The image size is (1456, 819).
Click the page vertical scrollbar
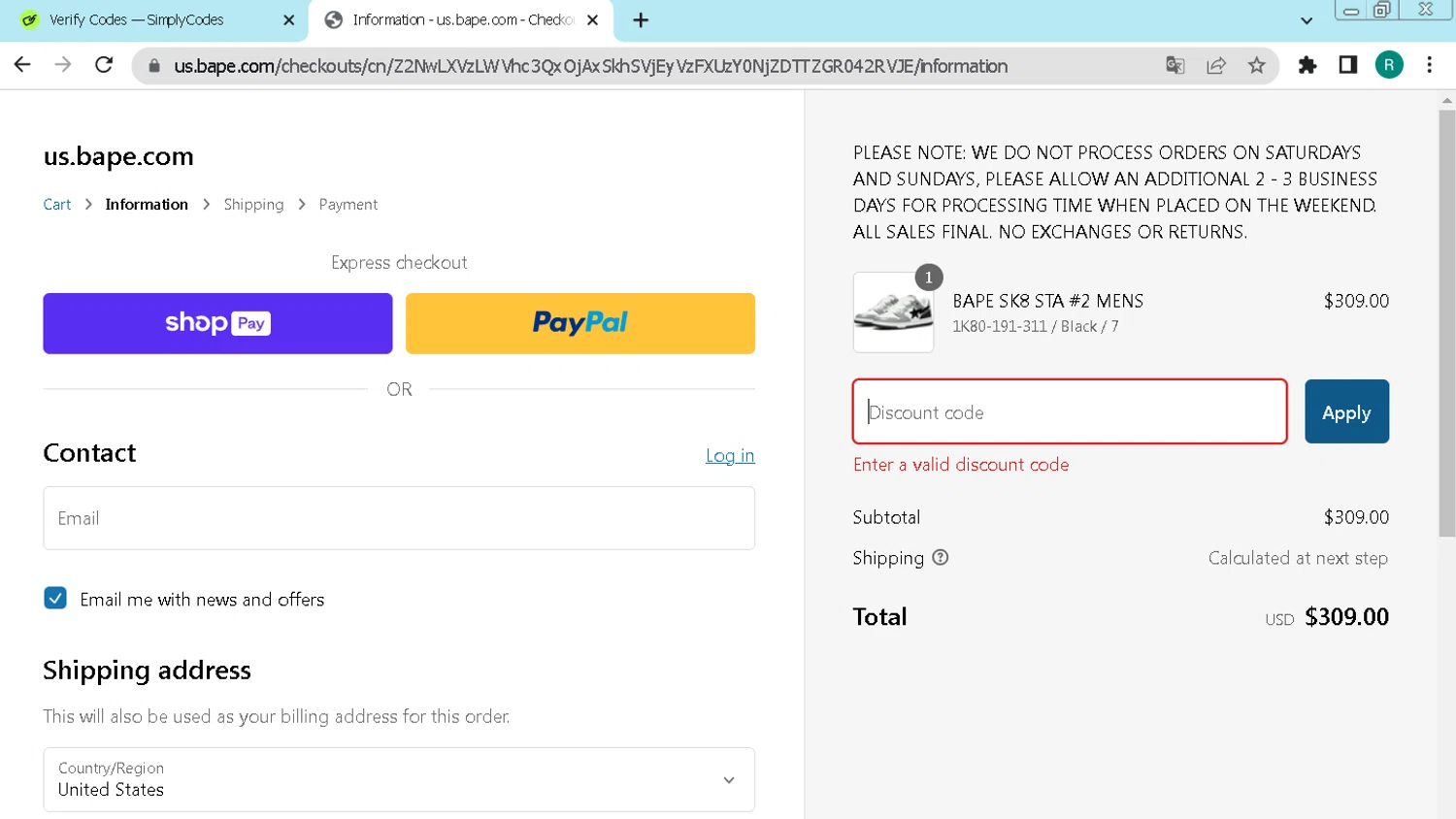(1447, 322)
